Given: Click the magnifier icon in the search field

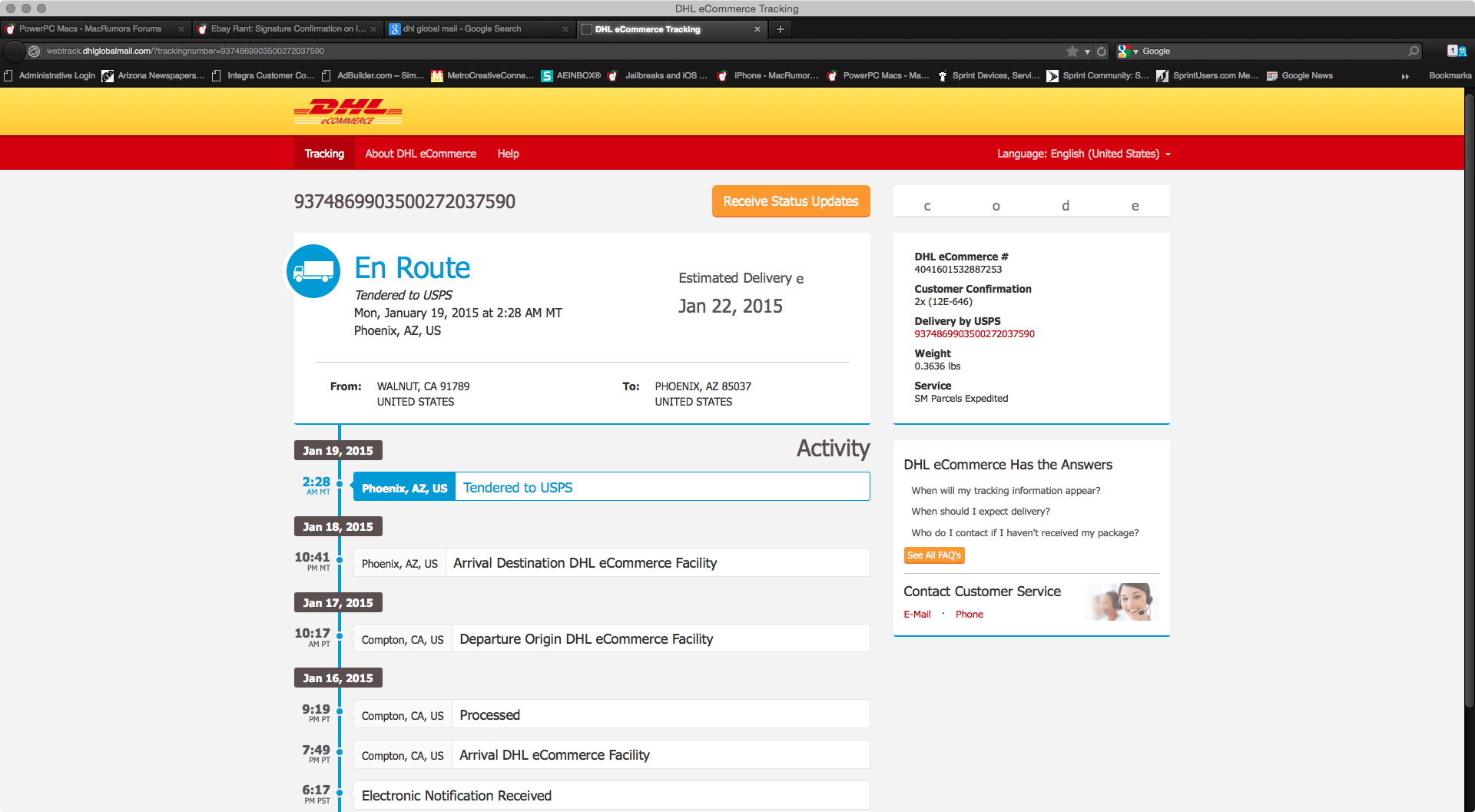Looking at the screenshot, I should (1414, 51).
